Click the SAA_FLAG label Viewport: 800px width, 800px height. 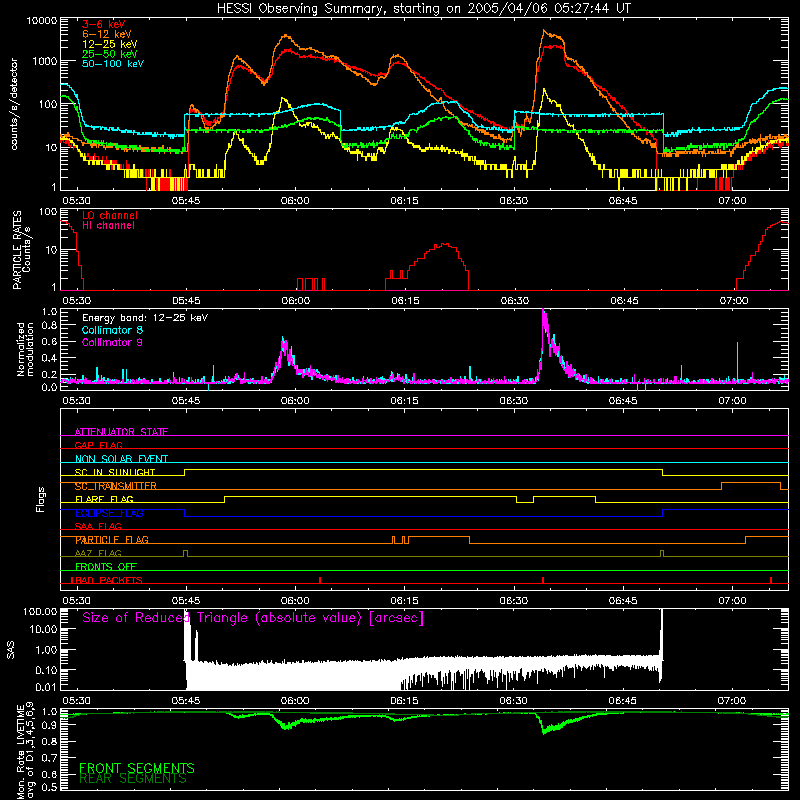[98, 526]
